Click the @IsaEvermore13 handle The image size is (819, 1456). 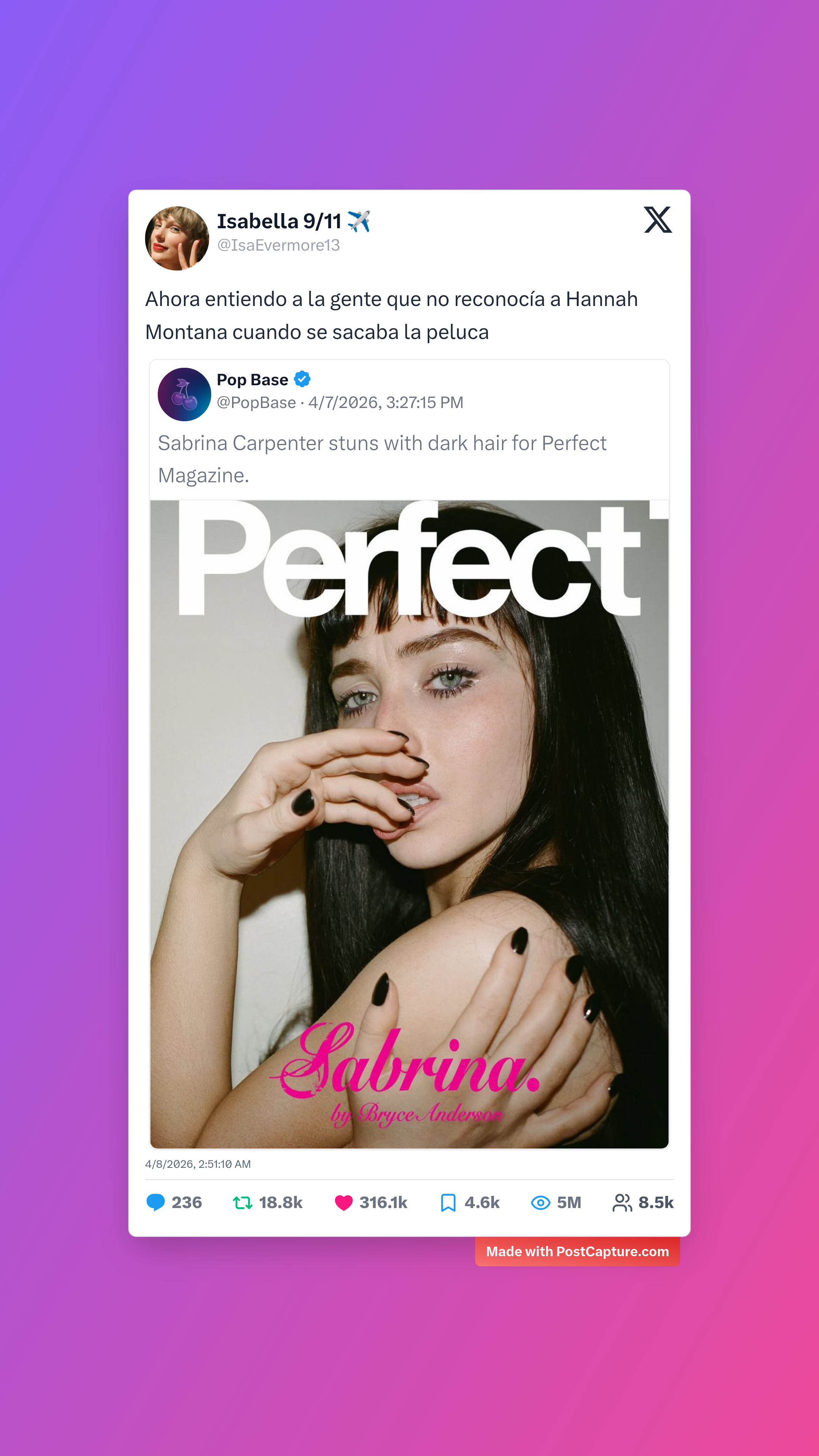coord(279,245)
